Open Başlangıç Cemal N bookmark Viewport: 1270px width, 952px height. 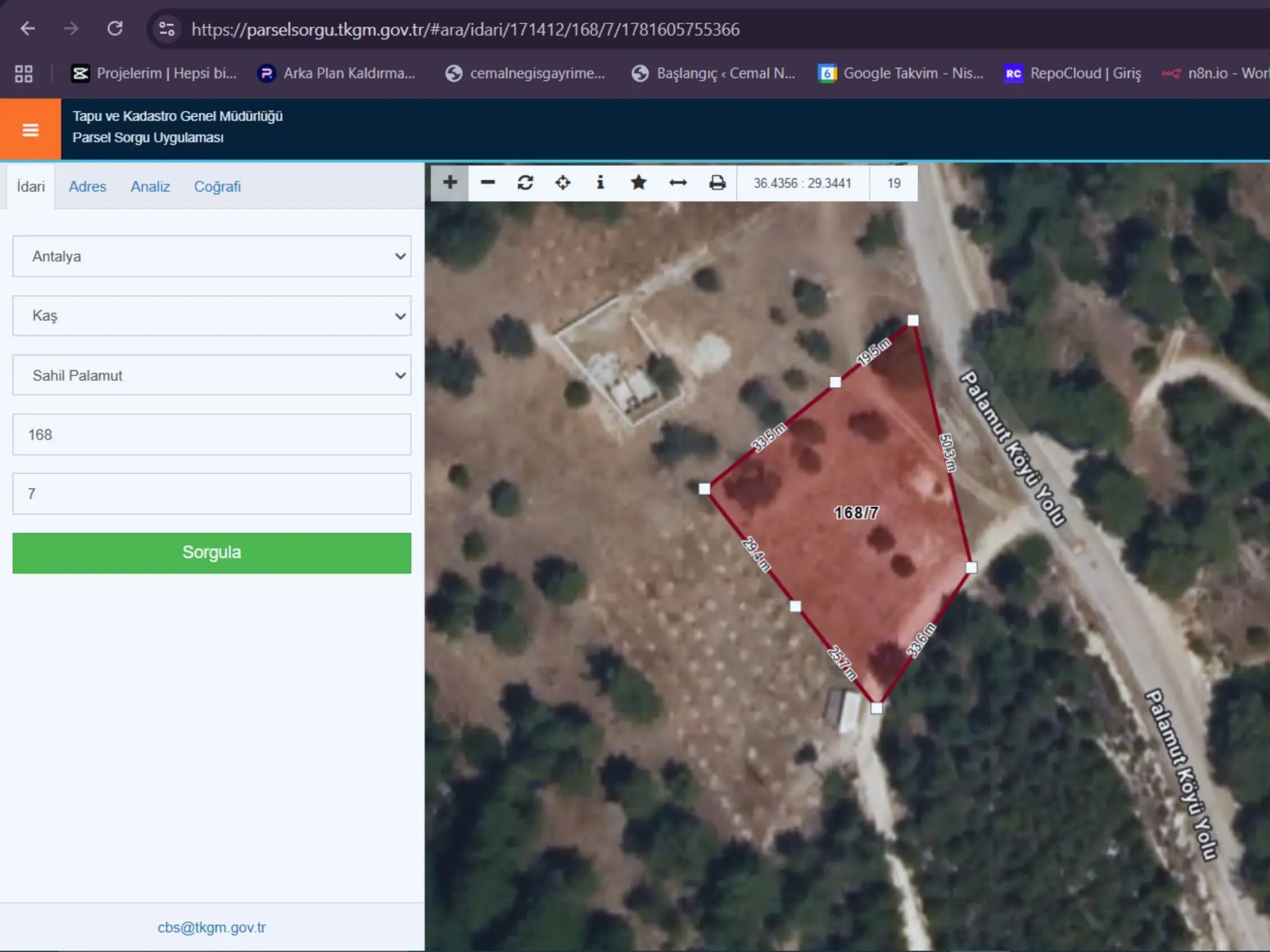click(x=714, y=74)
